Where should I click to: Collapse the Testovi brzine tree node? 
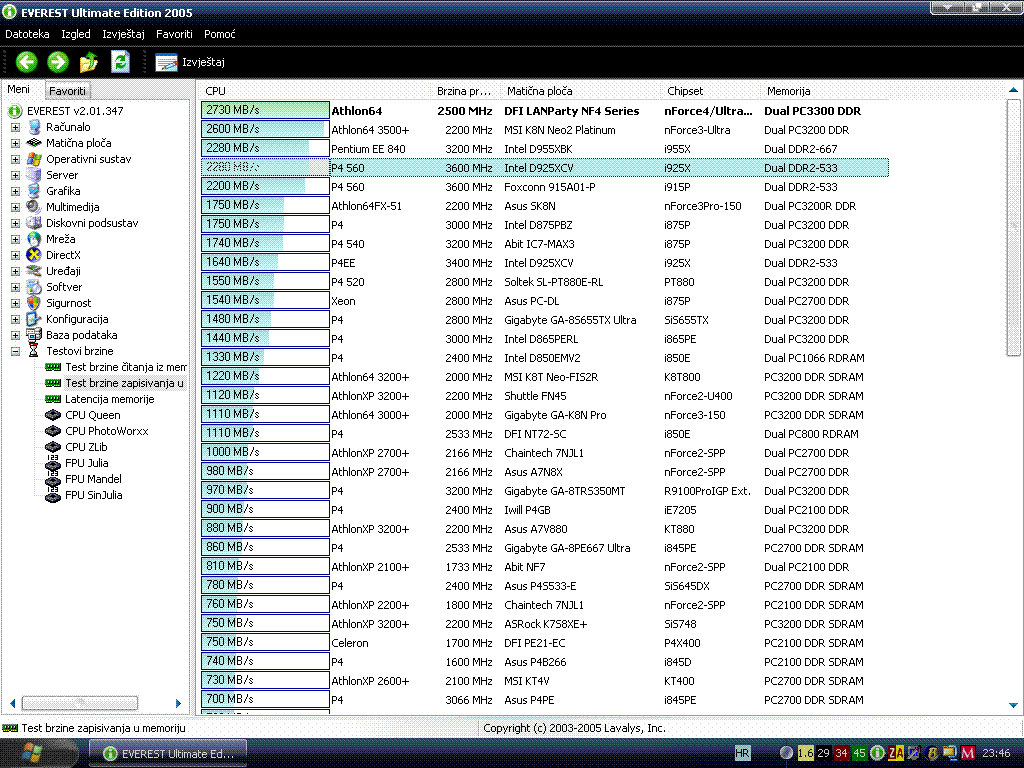[x=15, y=351]
